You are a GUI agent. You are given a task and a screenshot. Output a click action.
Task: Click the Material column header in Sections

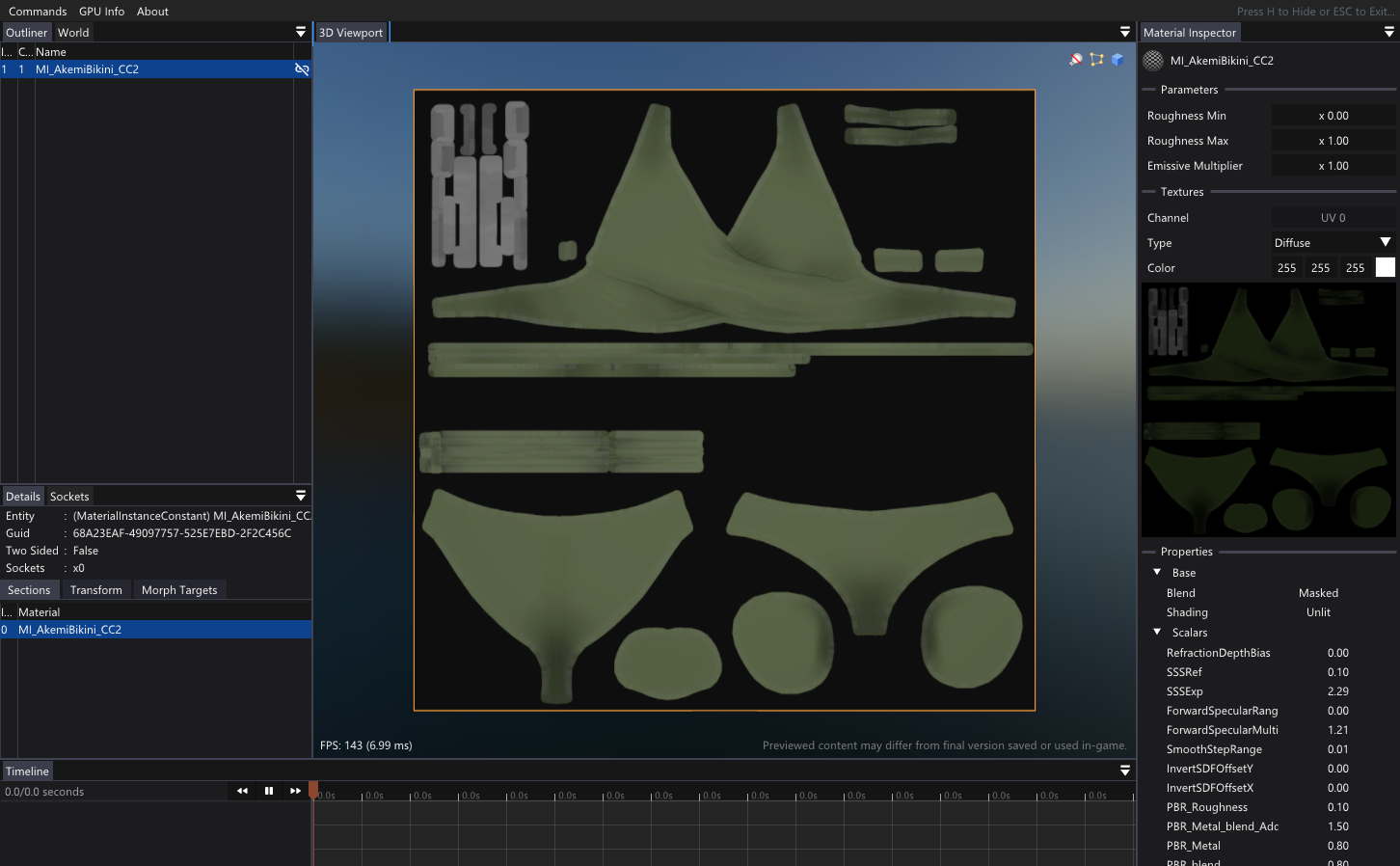tap(39, 612)
